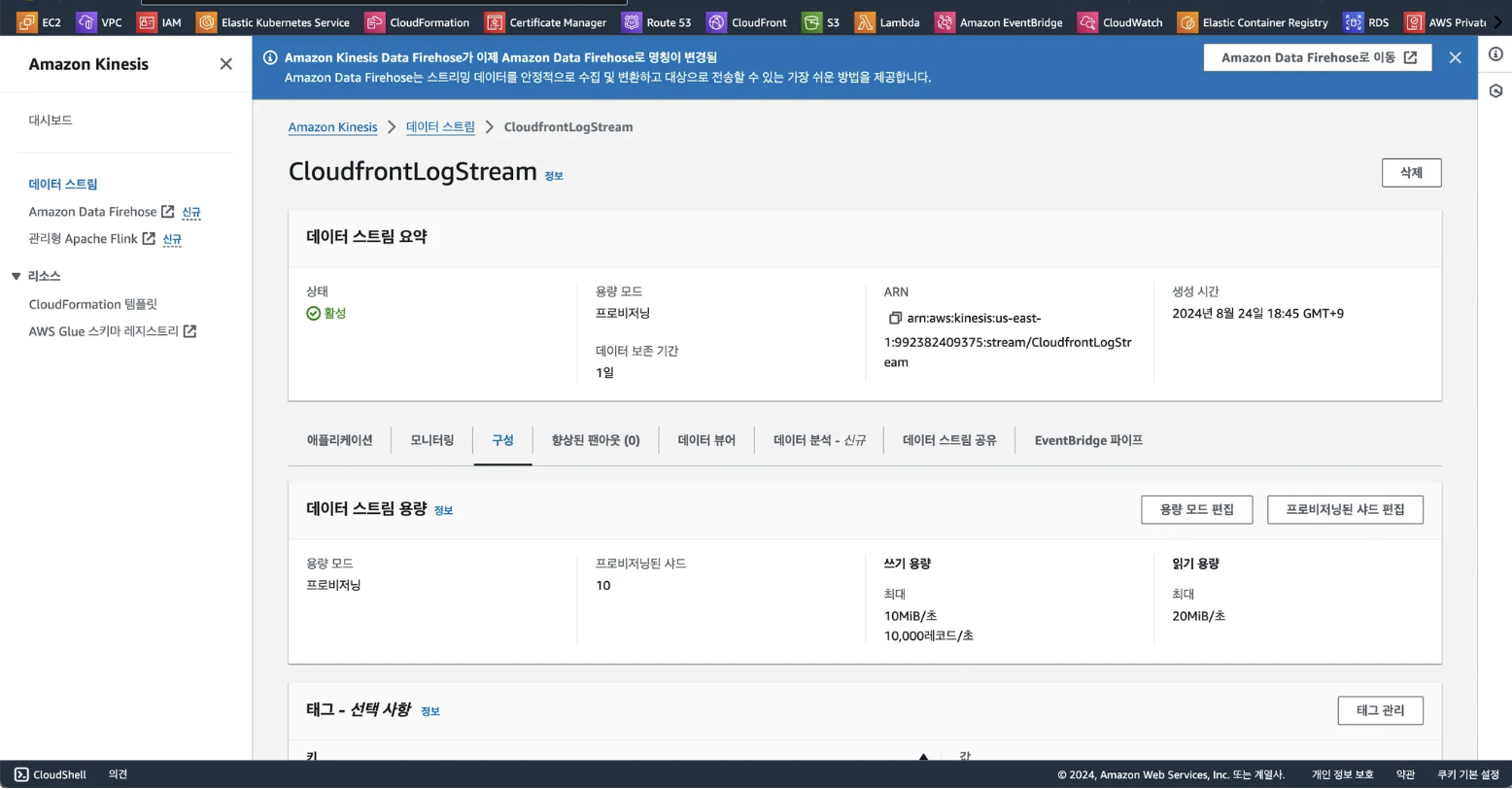Dismiss the blue Firehose rename banner

(1455, 57)
